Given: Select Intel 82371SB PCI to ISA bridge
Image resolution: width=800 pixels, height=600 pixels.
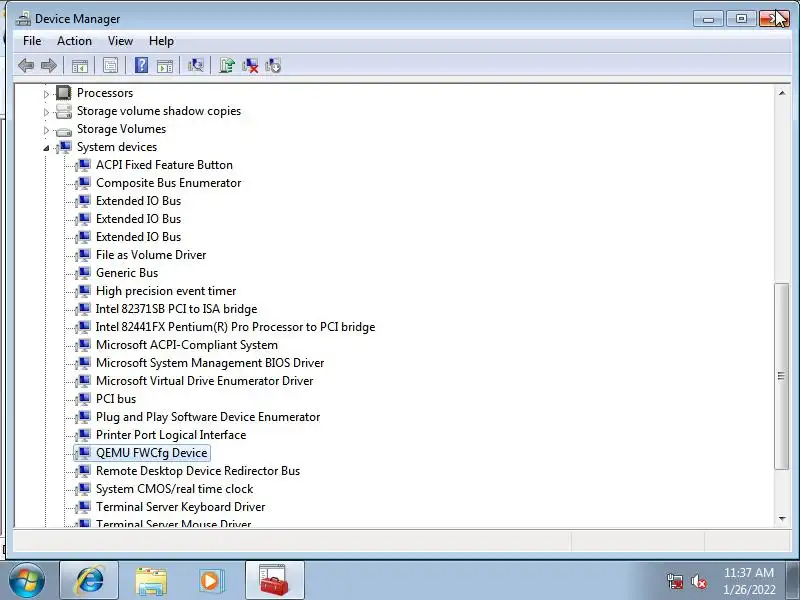Looking at the screenshot, I should 176,309.
